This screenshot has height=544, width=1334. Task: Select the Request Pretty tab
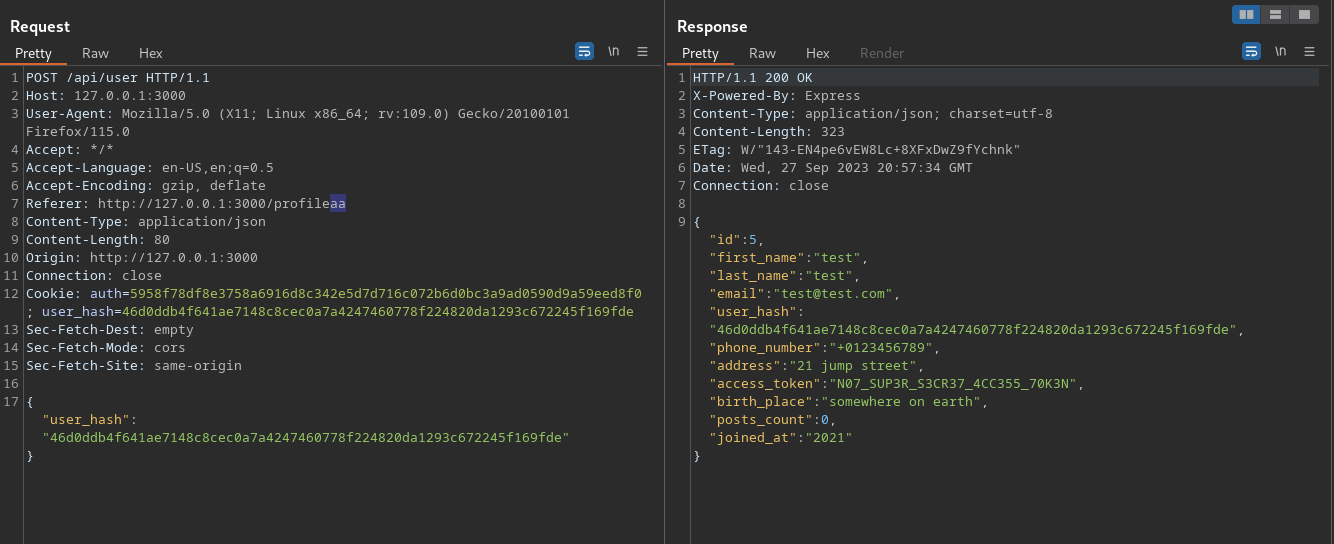click(33, 53)
